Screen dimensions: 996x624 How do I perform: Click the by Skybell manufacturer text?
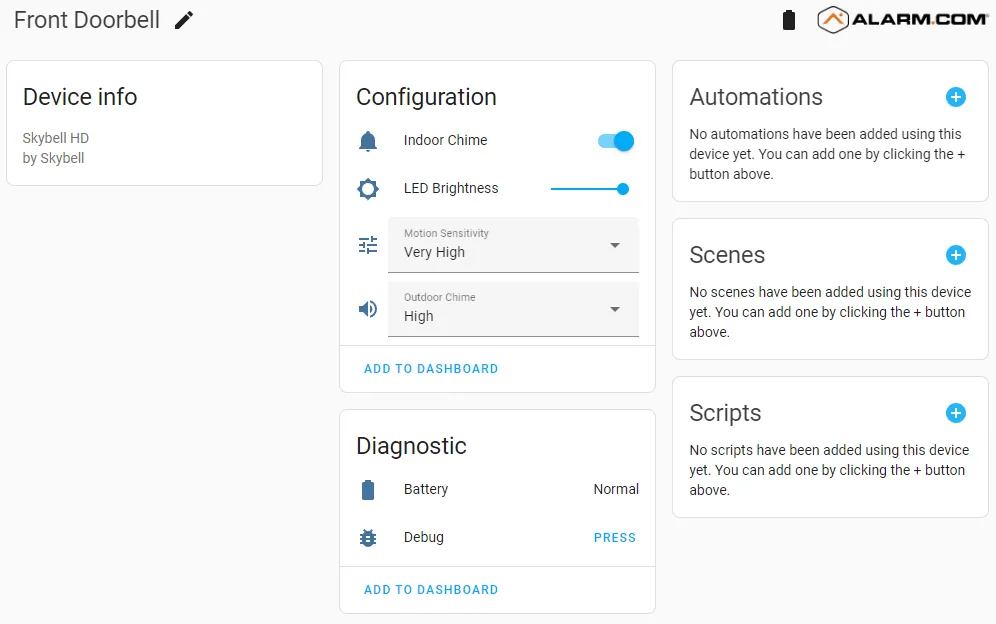tap(53, 158)
